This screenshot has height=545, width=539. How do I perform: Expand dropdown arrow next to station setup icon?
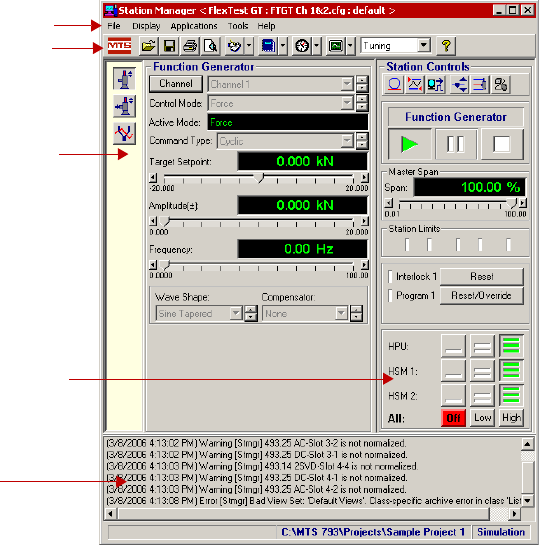249,46
